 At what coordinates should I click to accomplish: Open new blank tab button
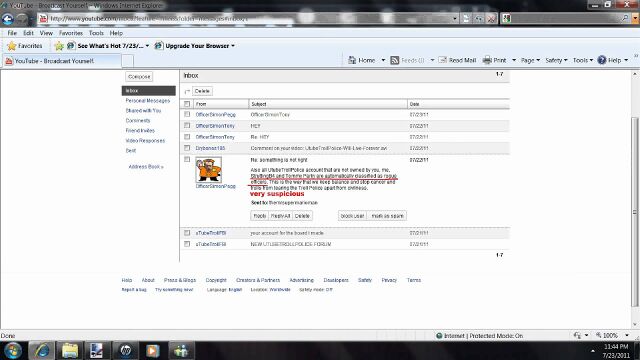tap(127, 61)
